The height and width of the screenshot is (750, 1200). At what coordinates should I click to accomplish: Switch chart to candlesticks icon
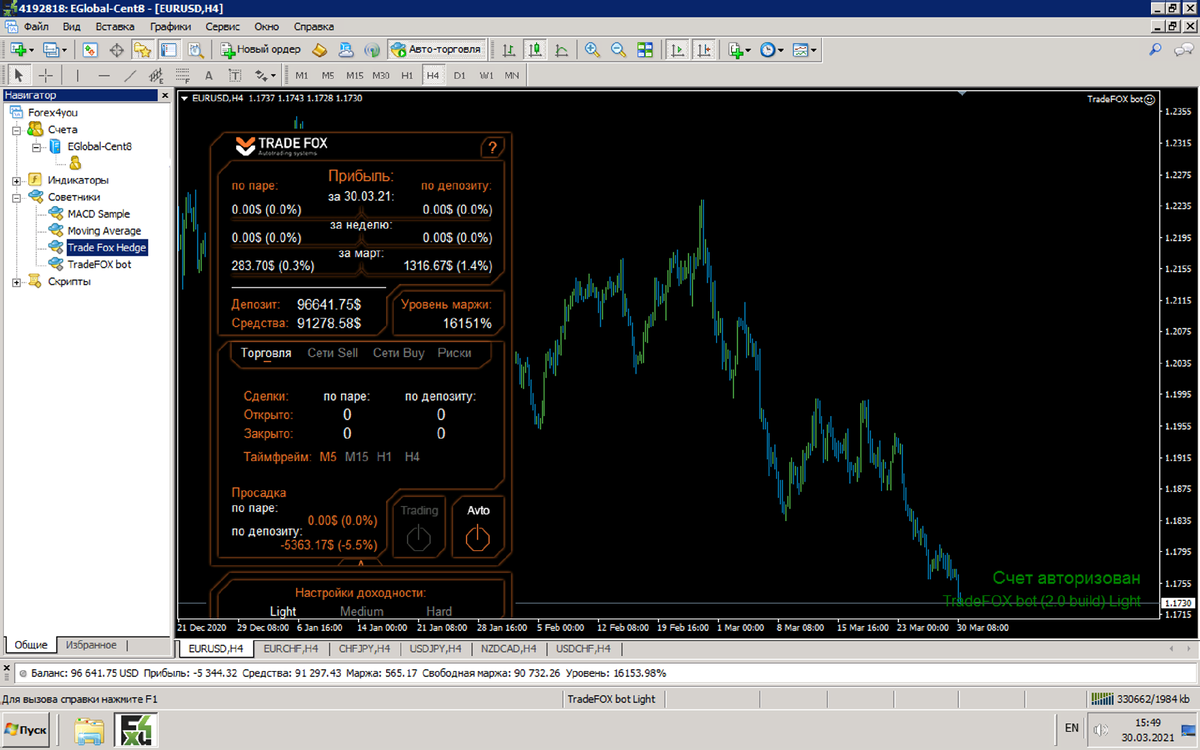[x=536, y=49]
